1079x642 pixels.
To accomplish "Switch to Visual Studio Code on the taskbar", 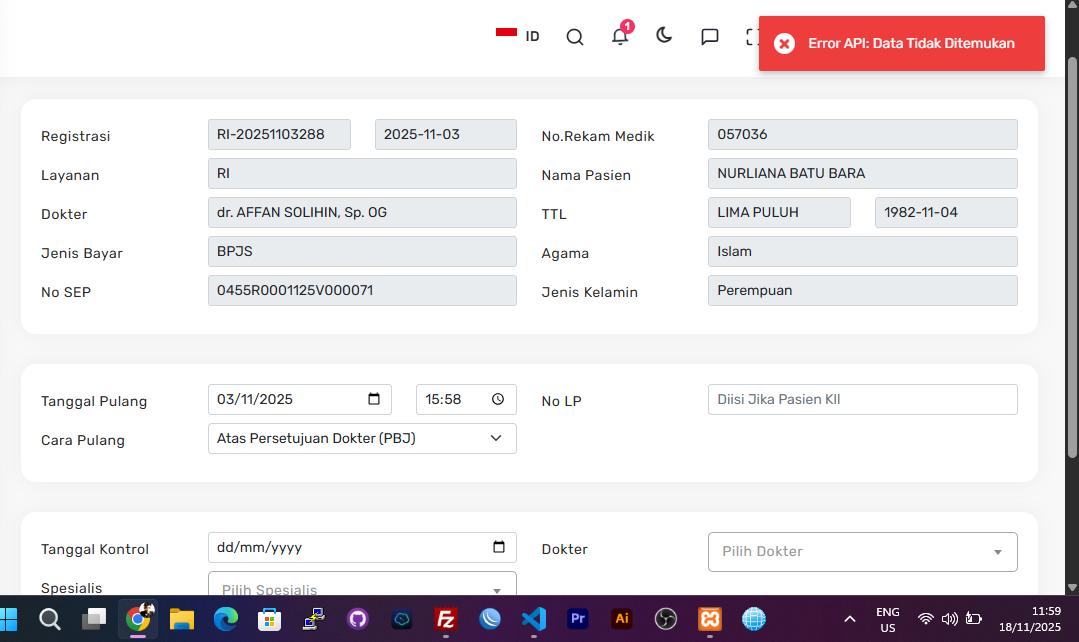I will (x=534, y=619).
